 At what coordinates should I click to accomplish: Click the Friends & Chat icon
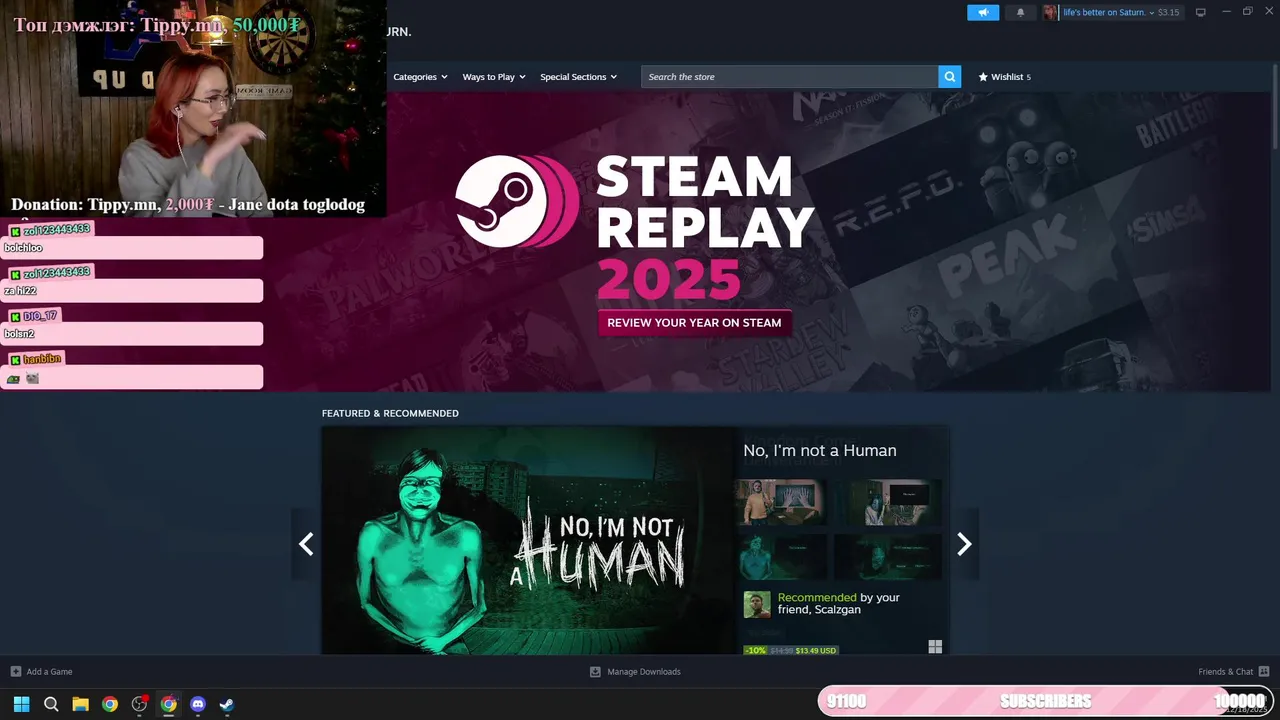1264,672
